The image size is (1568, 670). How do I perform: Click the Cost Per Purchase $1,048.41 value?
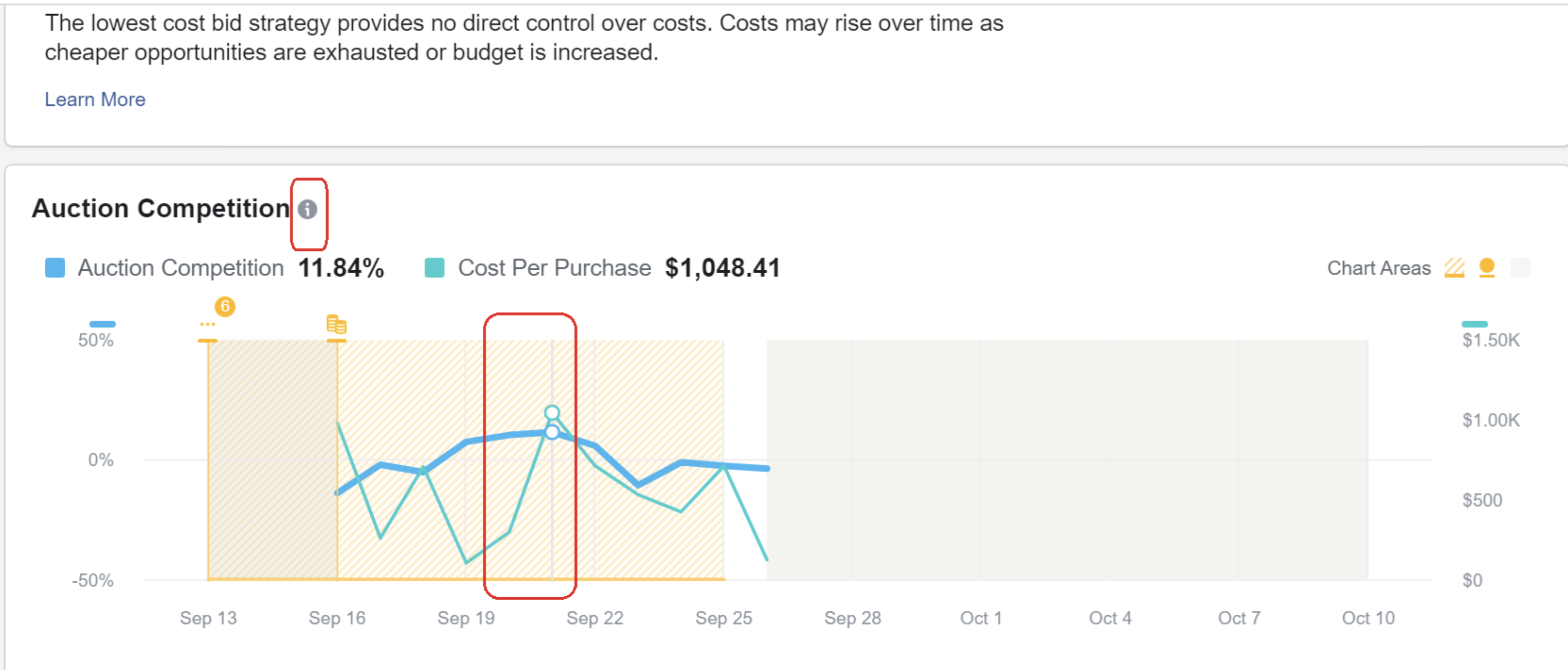pyautogui.click(x=723, y=268)
